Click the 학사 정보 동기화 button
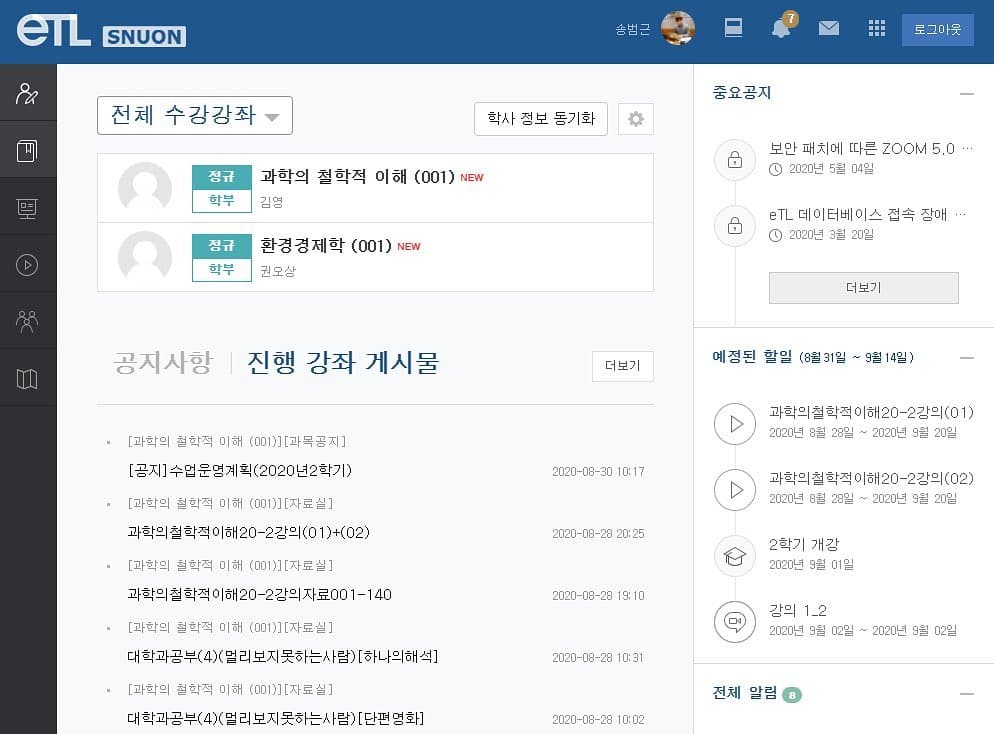Screen dimensions: 994x734 pos(540,119)
